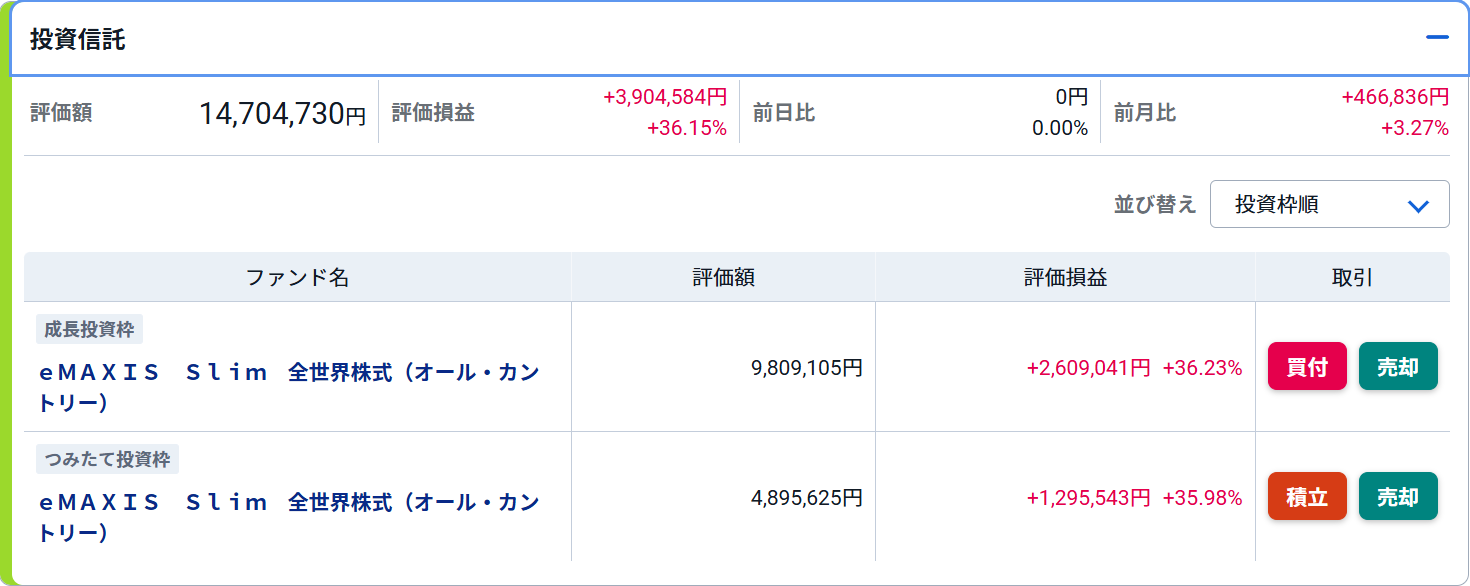The width and height of the screenshot is (1470, 586).
Task: Click the dropdown chevron arrow beside 投資枠順
Action: [x=1417, y=206]
